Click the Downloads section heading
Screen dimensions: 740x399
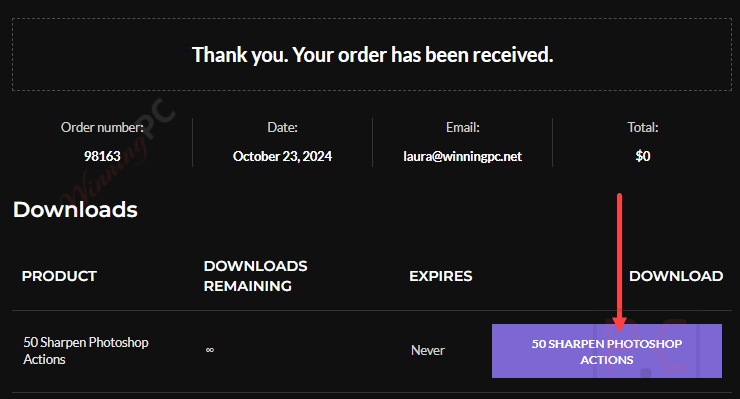tap(75, 210)
